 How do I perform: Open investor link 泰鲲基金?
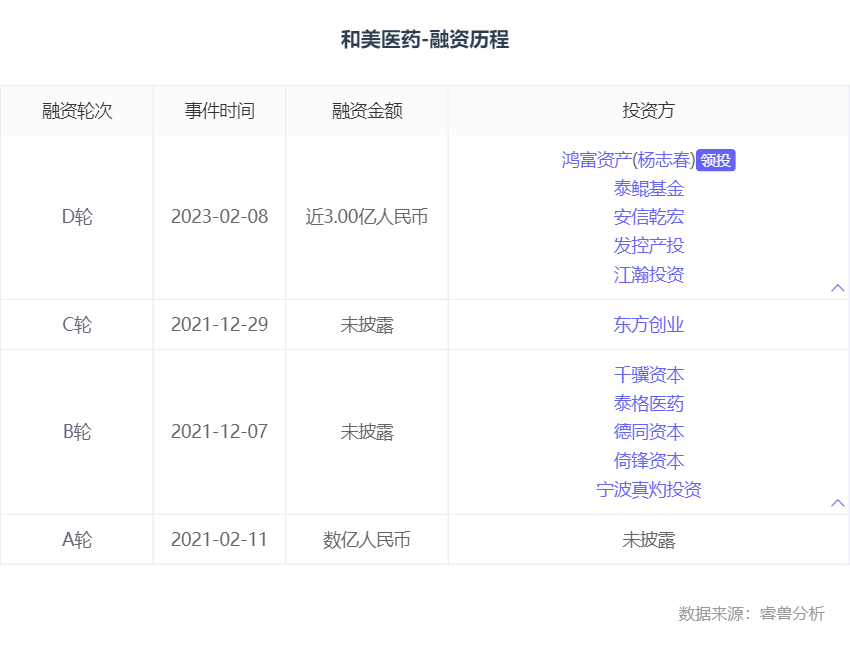coord(648,189)
